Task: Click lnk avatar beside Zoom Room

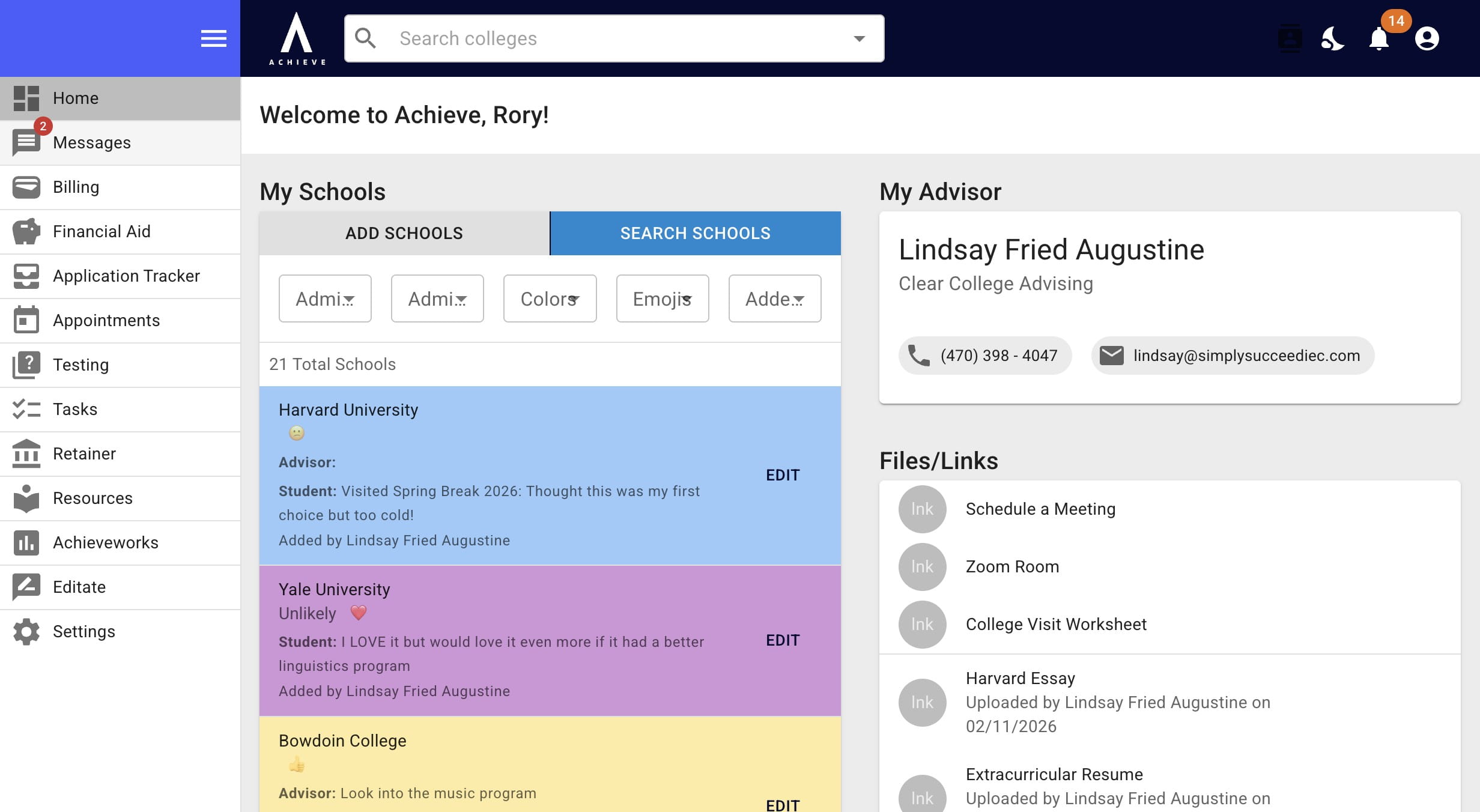Action: 922,567
